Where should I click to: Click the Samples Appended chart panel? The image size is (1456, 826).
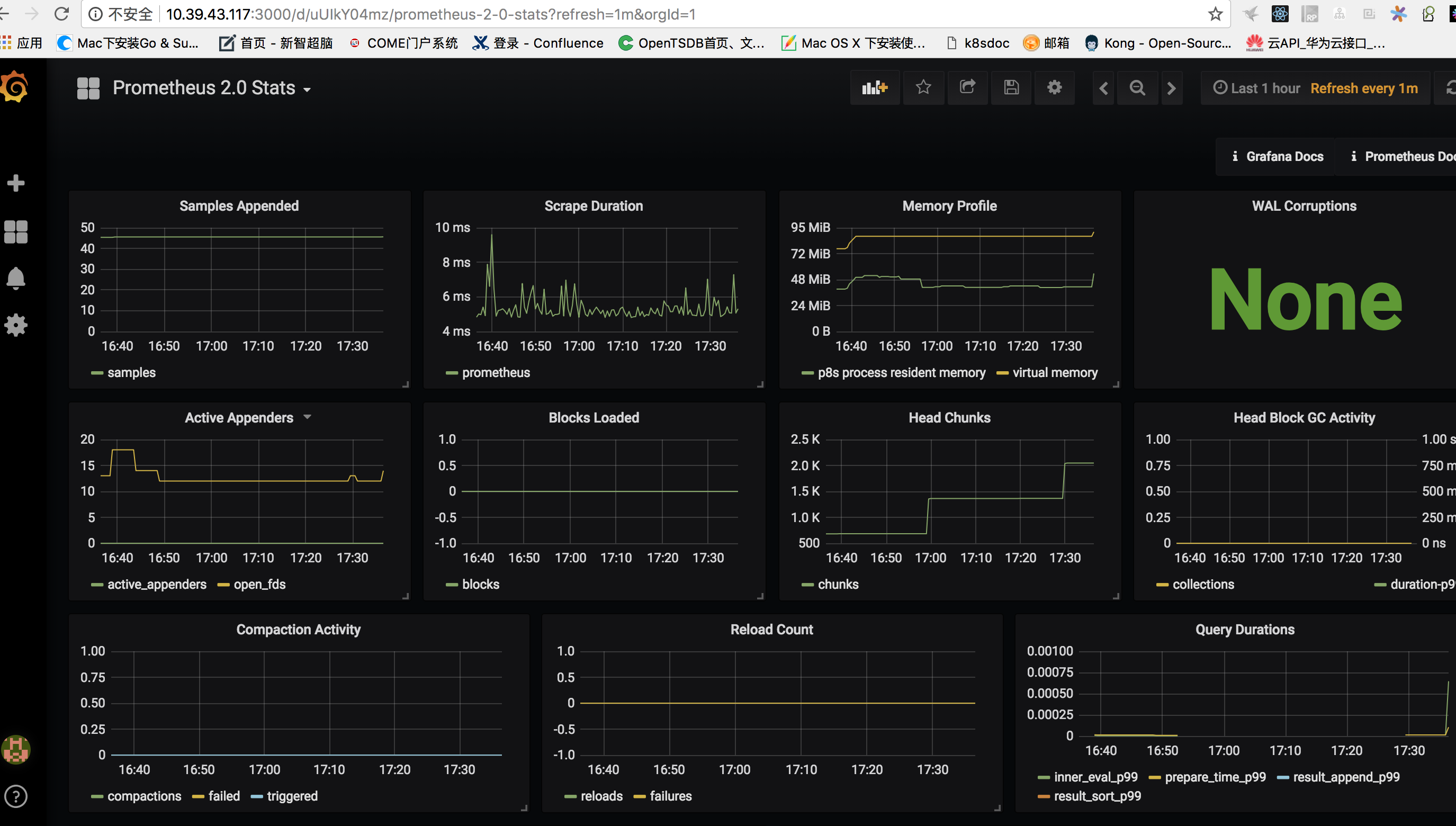pyautogui.click(x=239, y=289)
